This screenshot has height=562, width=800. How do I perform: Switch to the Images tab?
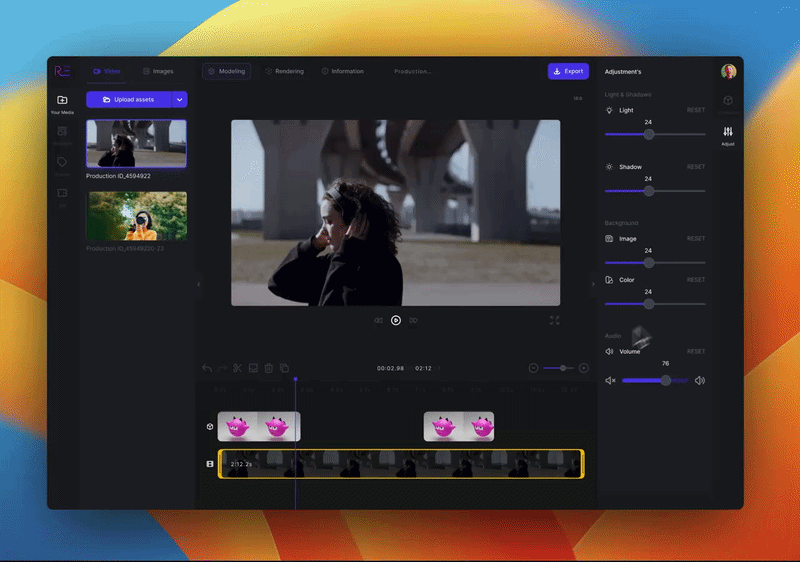[x=158, y=71]
